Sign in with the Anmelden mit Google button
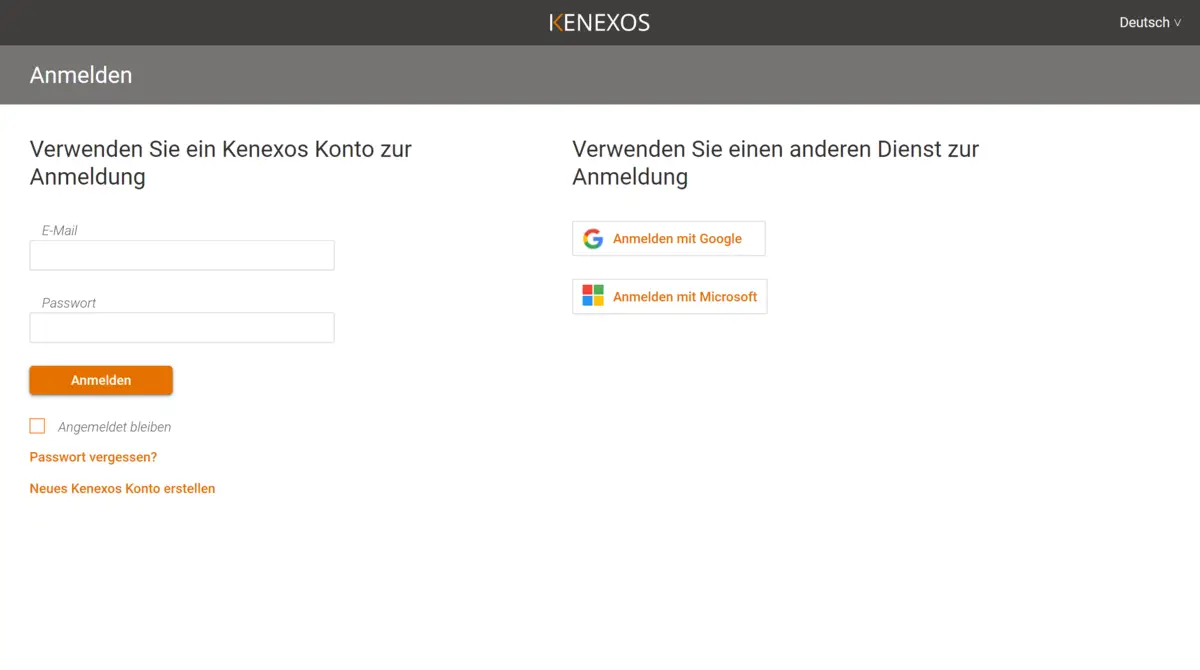This screenshot has width=1200, height=670. tap(669, 239)
